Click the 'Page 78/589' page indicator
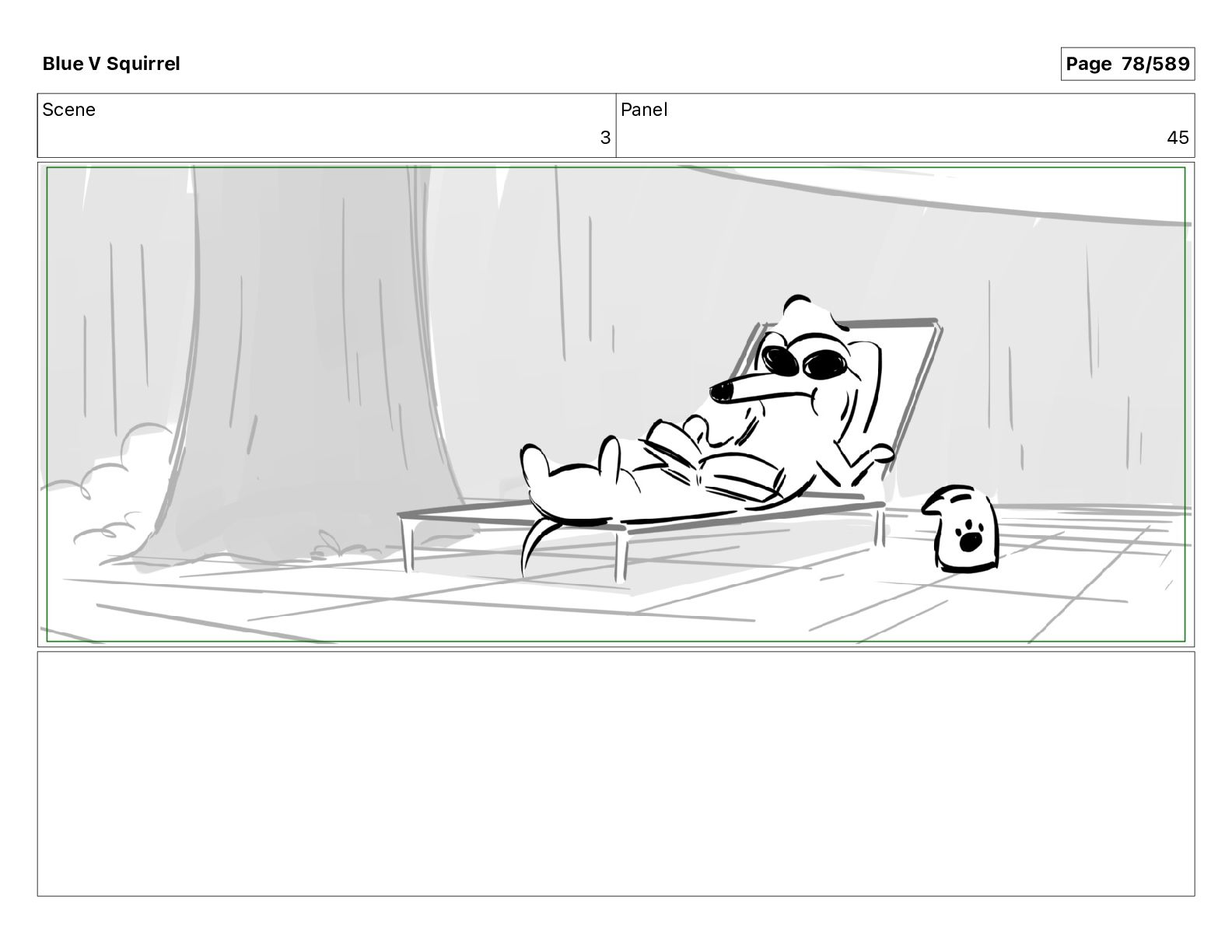The image size is (1232, 952). pos(1127,64)
